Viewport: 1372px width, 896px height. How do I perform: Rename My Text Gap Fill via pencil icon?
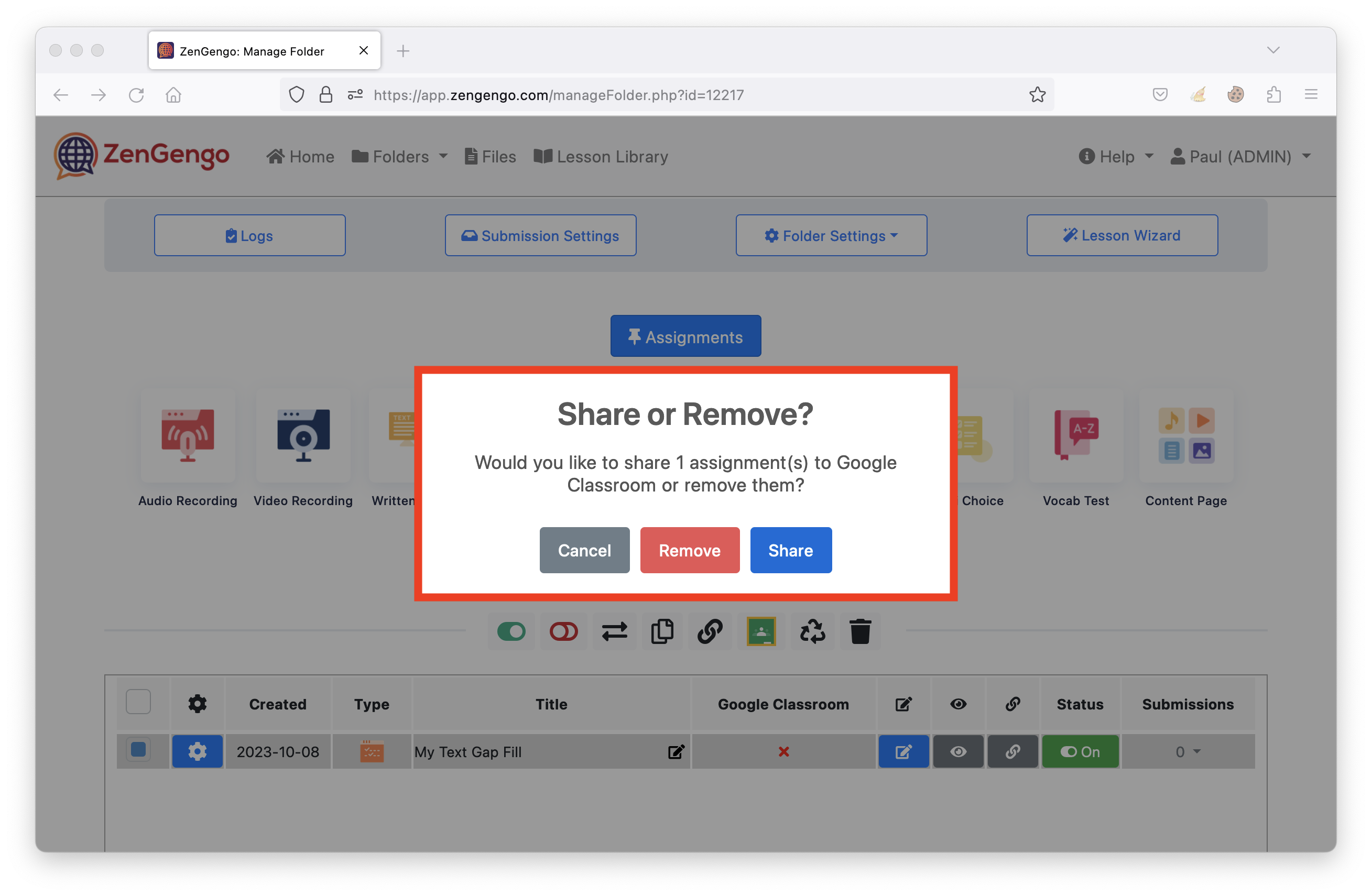(676, 751)
